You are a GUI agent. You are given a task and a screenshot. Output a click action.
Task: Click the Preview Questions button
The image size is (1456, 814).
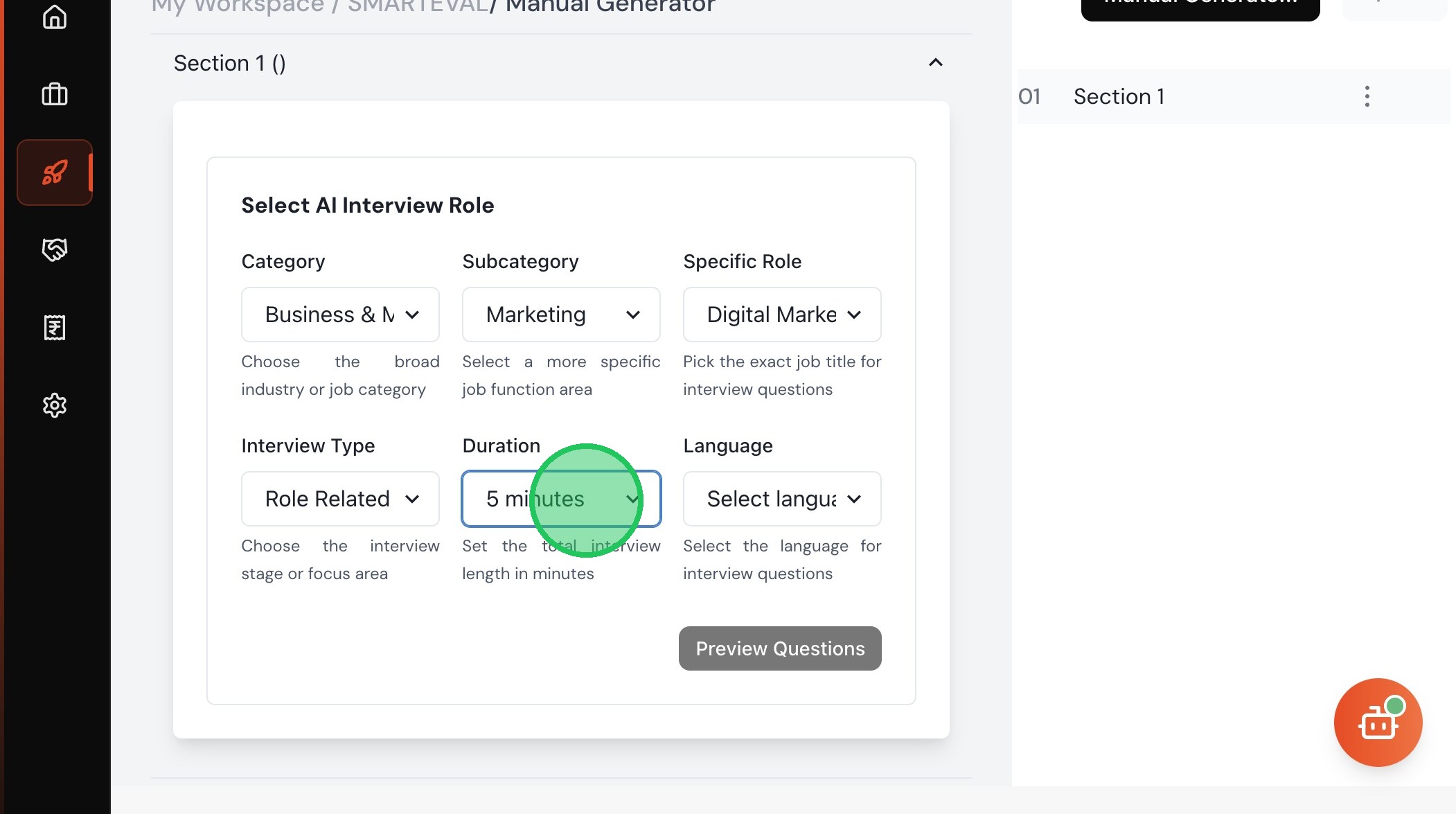click(x=780, y=648)
